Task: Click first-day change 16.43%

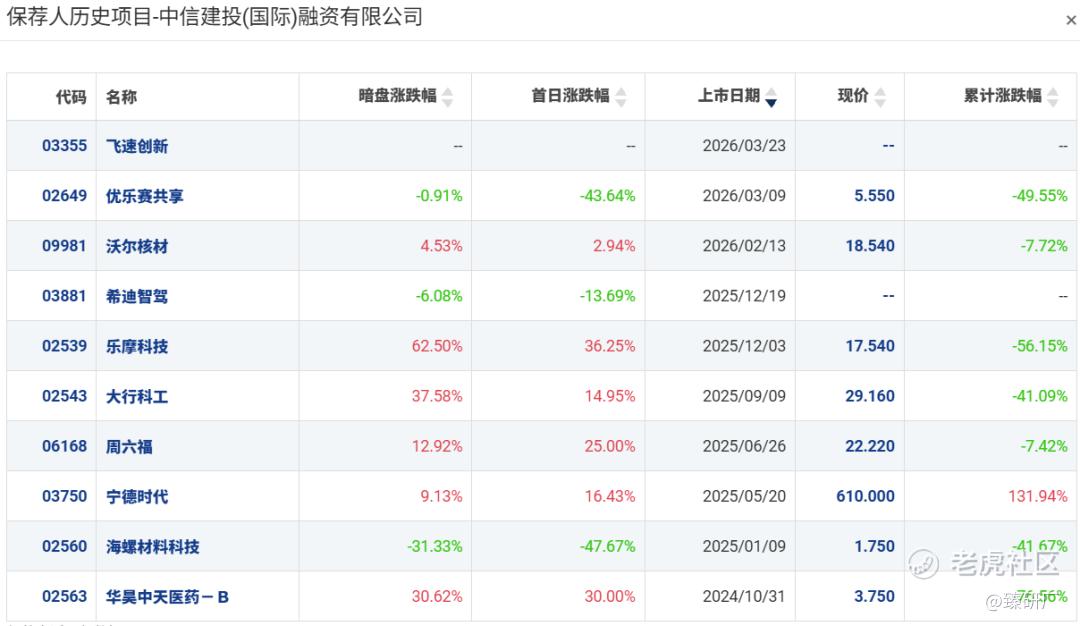Action: tap(610, 496)
